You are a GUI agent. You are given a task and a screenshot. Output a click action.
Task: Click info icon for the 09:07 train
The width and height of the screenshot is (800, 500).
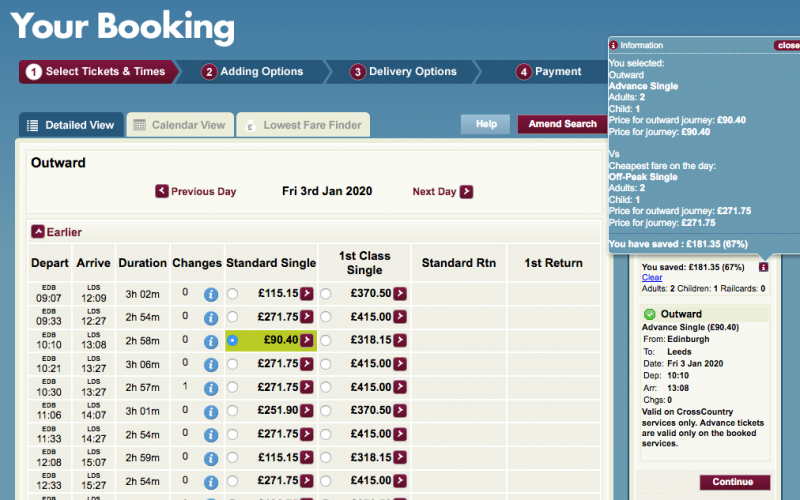(x=211, y=294)
